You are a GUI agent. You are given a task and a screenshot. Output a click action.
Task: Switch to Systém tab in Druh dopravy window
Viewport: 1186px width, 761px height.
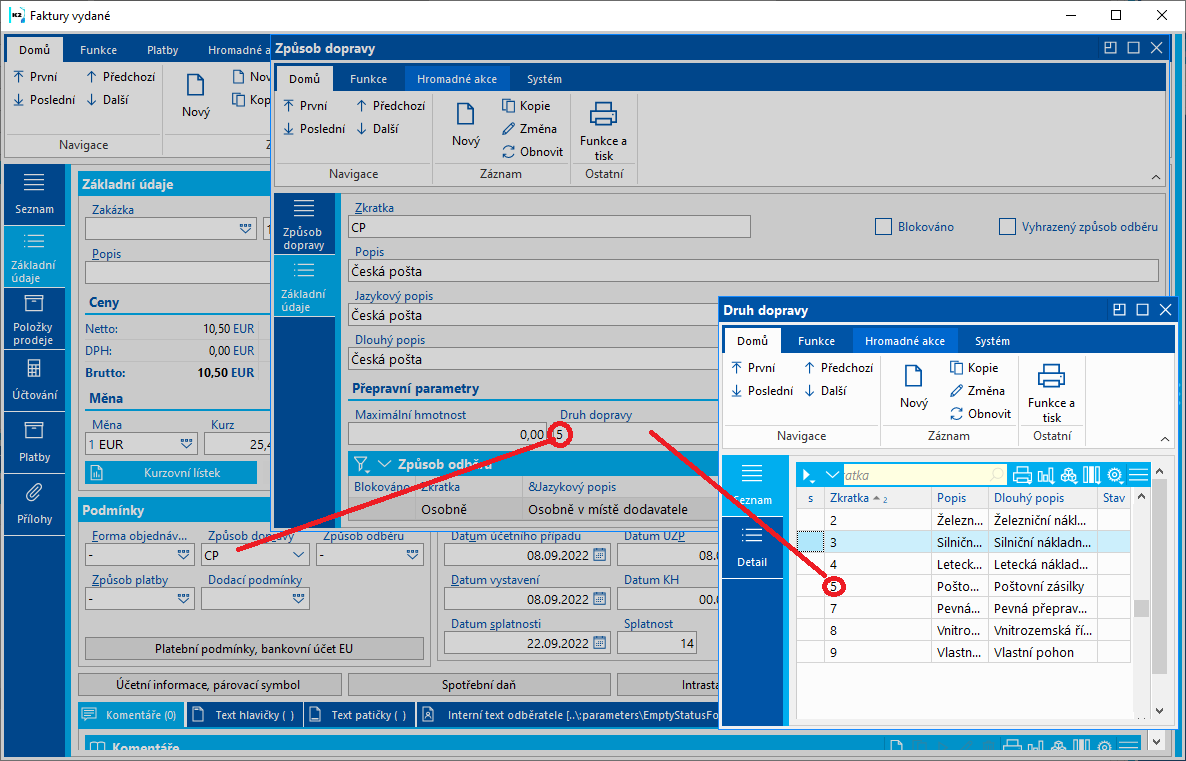(992, 341)
